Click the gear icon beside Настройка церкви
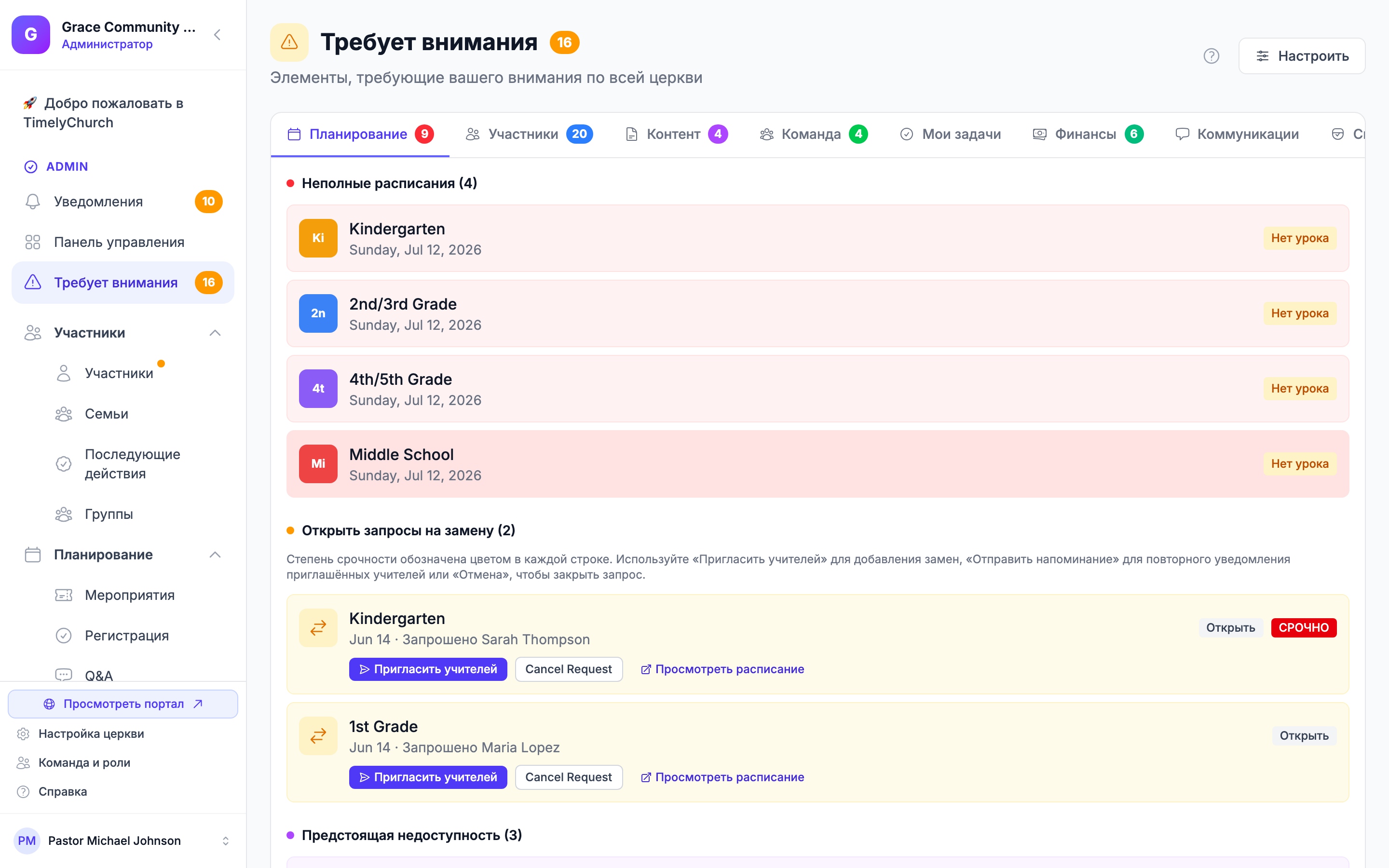1389x868 pixels. click(x=23, y=733)
